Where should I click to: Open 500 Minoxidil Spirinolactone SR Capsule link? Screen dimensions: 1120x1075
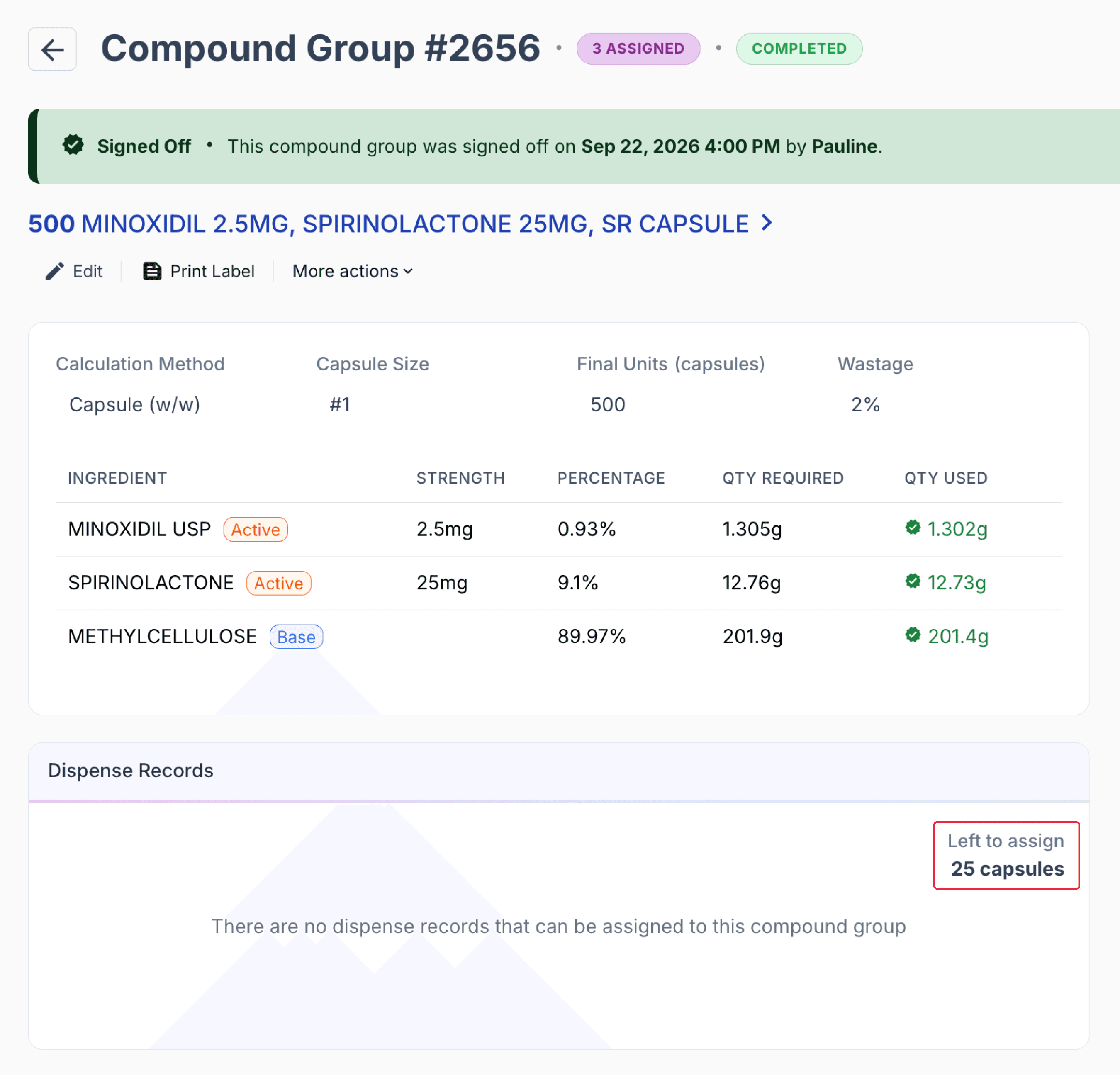(400, 224)
